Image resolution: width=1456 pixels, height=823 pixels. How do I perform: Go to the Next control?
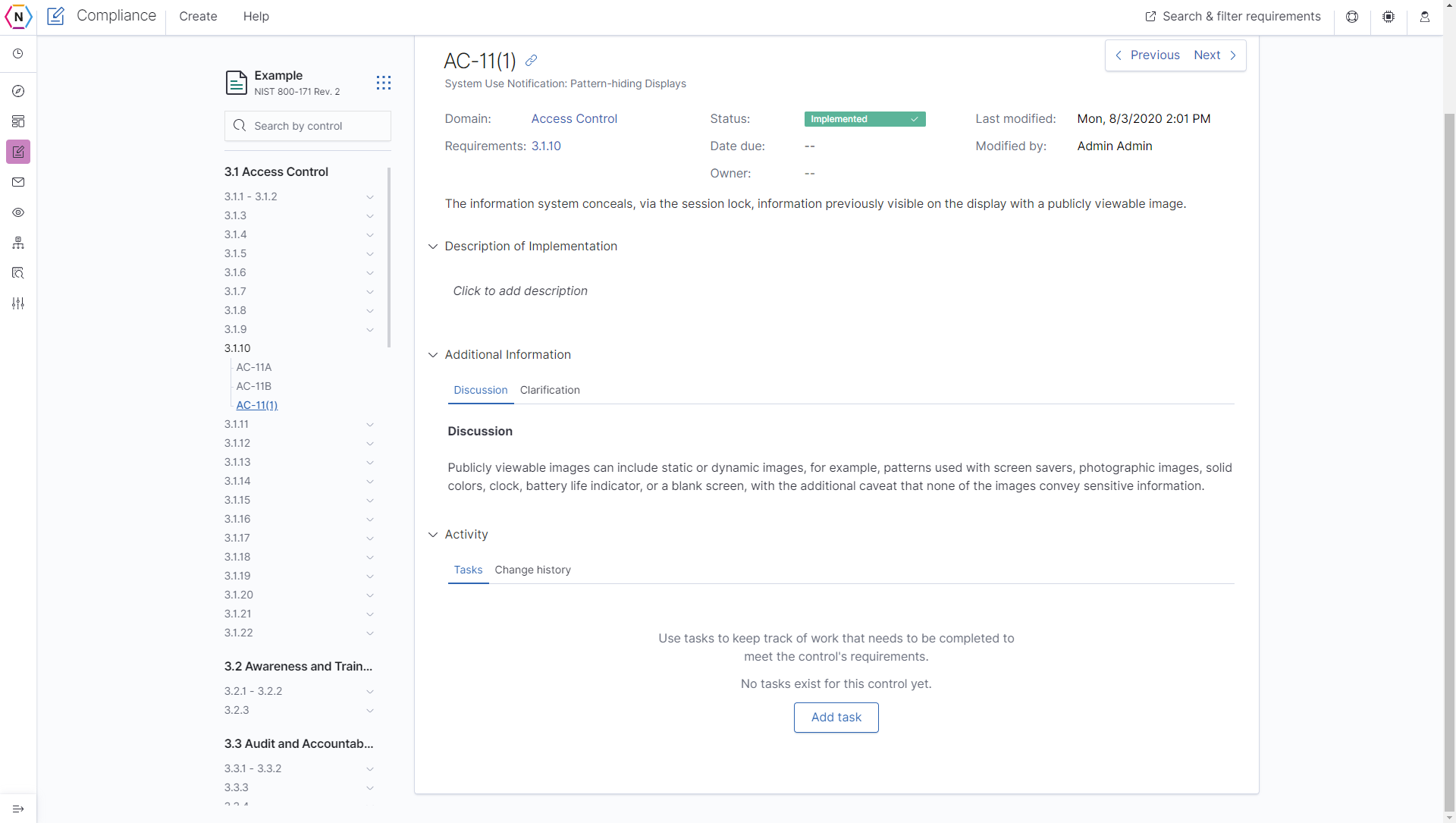pyautogui.click(x=1216, y=55)
